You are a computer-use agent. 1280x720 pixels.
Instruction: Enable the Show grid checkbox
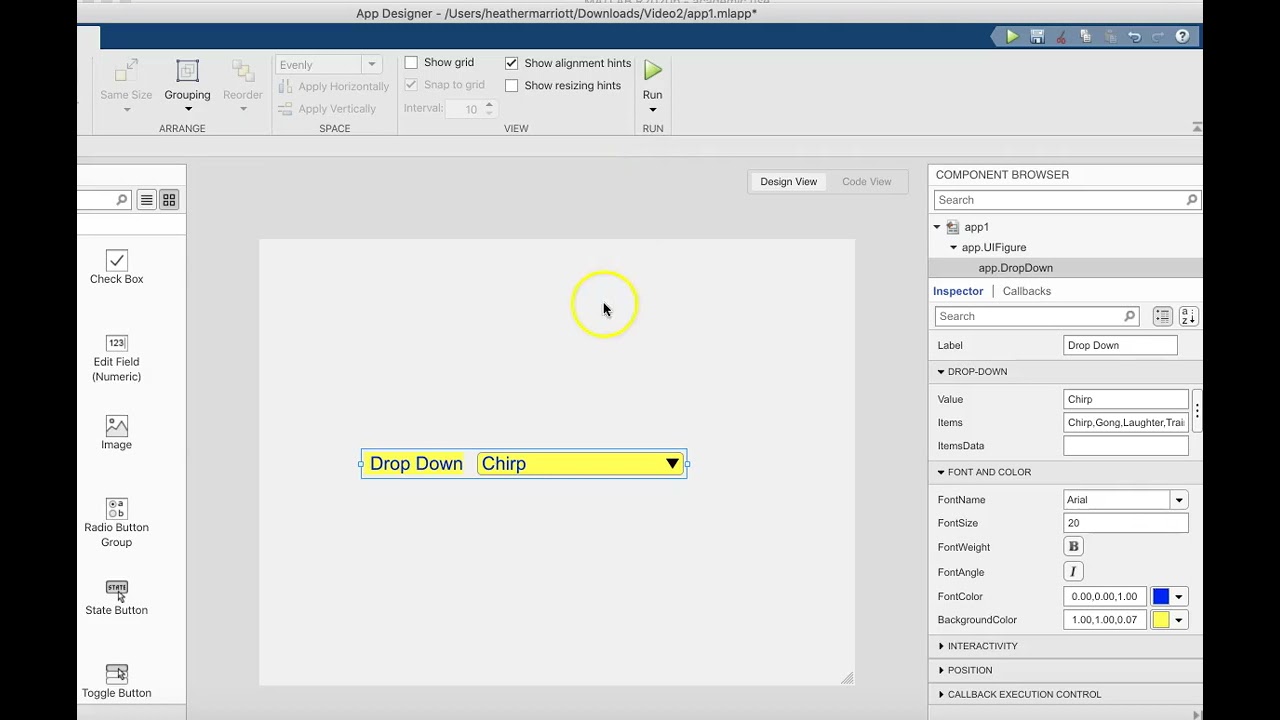411,62
